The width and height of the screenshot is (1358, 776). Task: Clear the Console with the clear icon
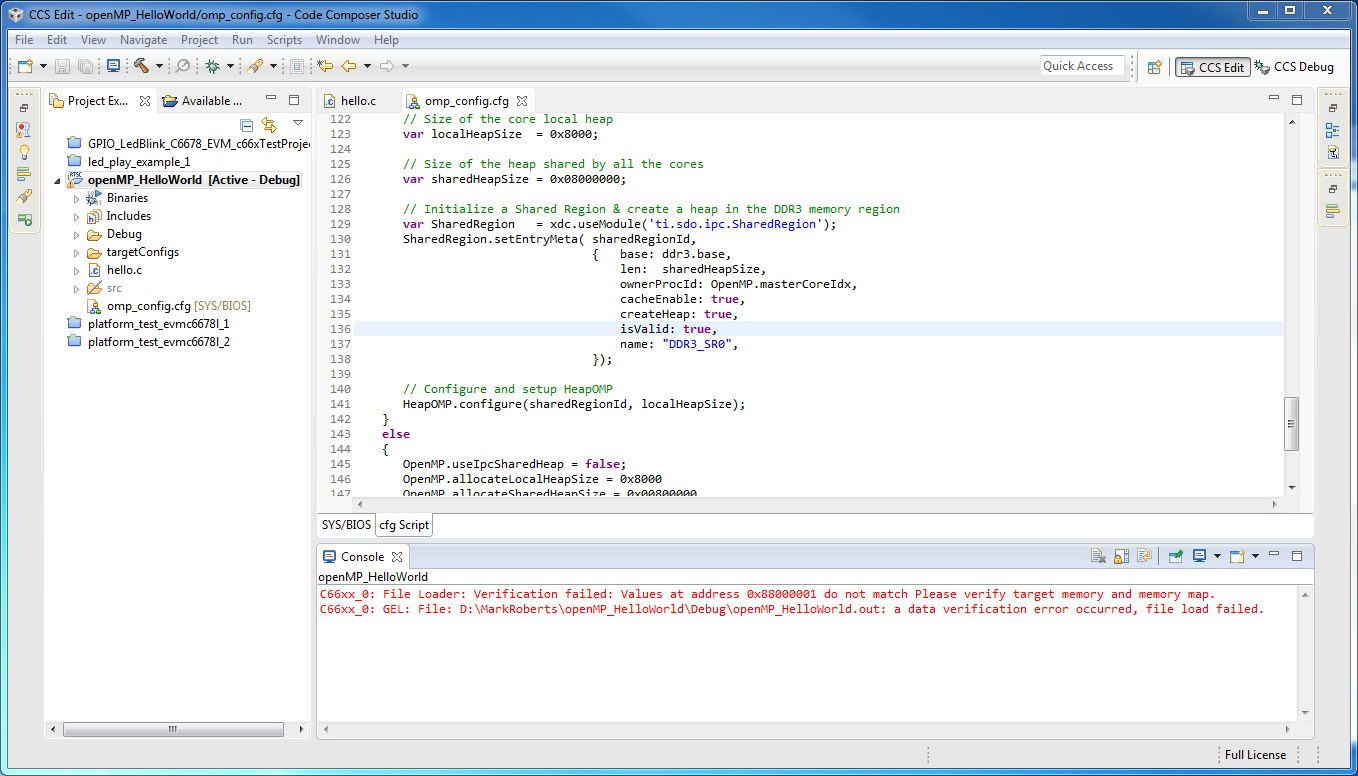(x=1098, y=556)
